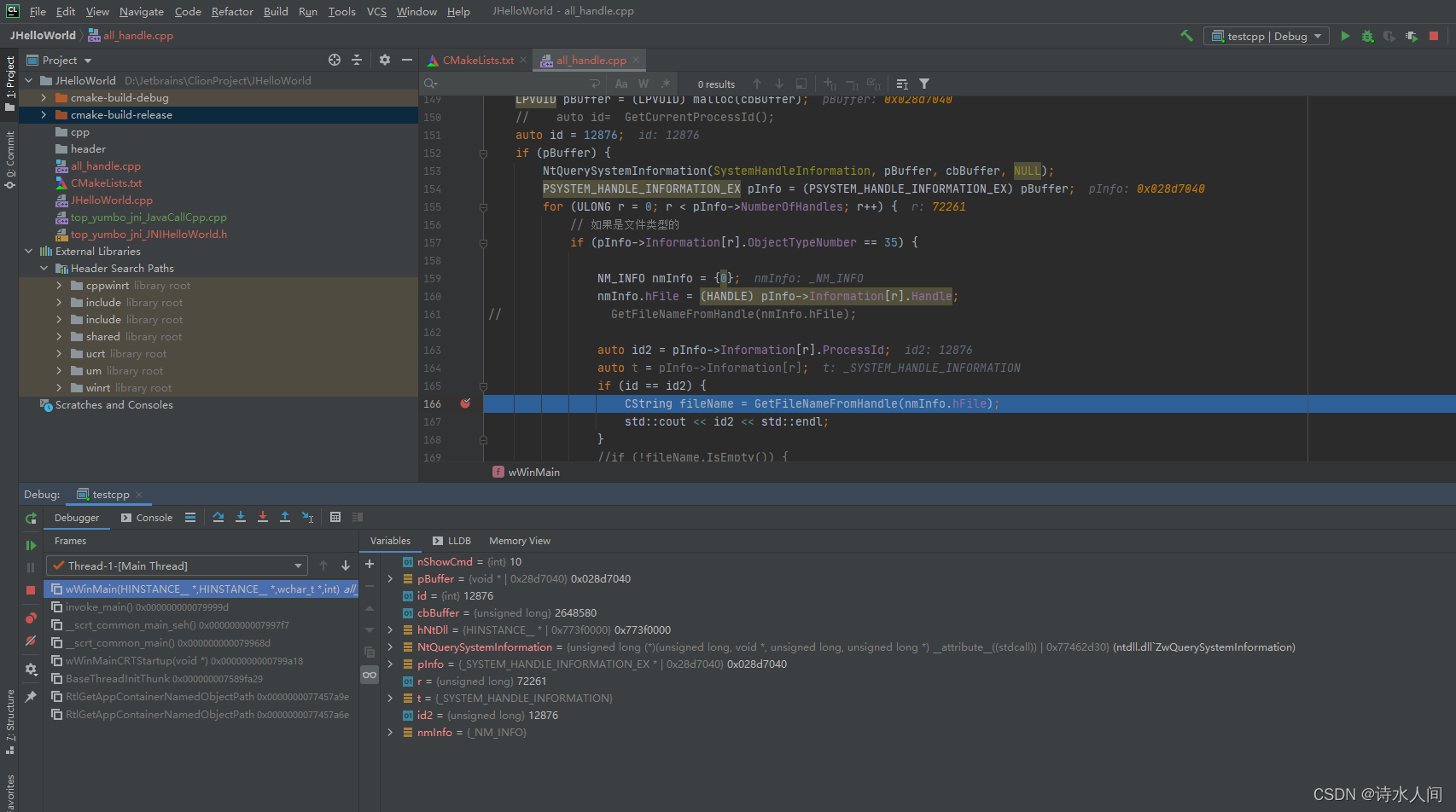Pin the debug tab
Screen dimensions: 1456x812
click(x=31, y=697)
